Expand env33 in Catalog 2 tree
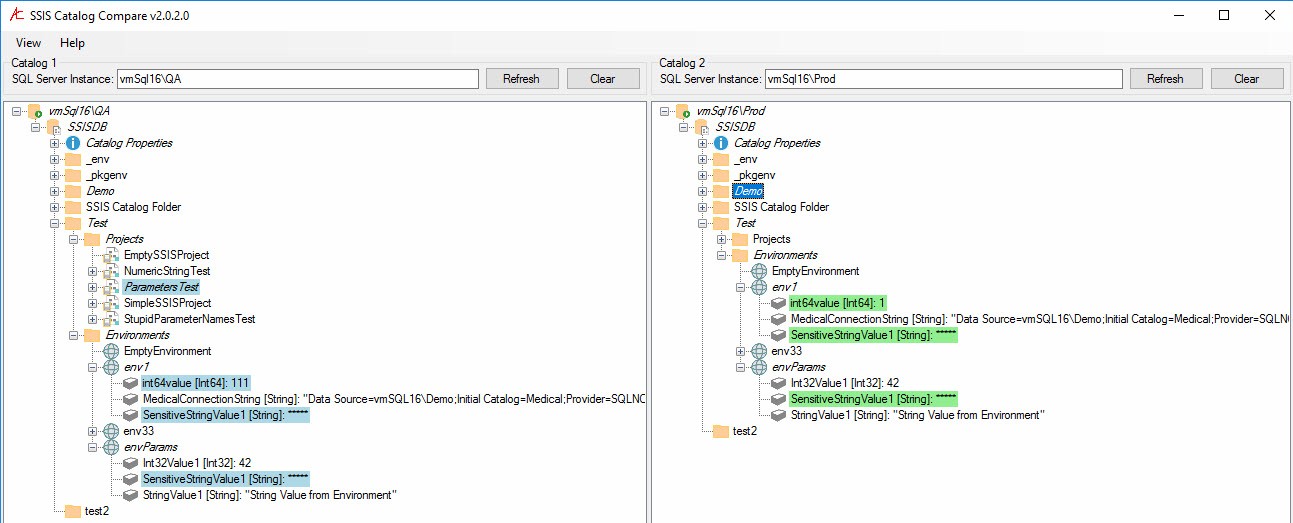This screenshot has height=523, width=1293. (x=741, y=351)
